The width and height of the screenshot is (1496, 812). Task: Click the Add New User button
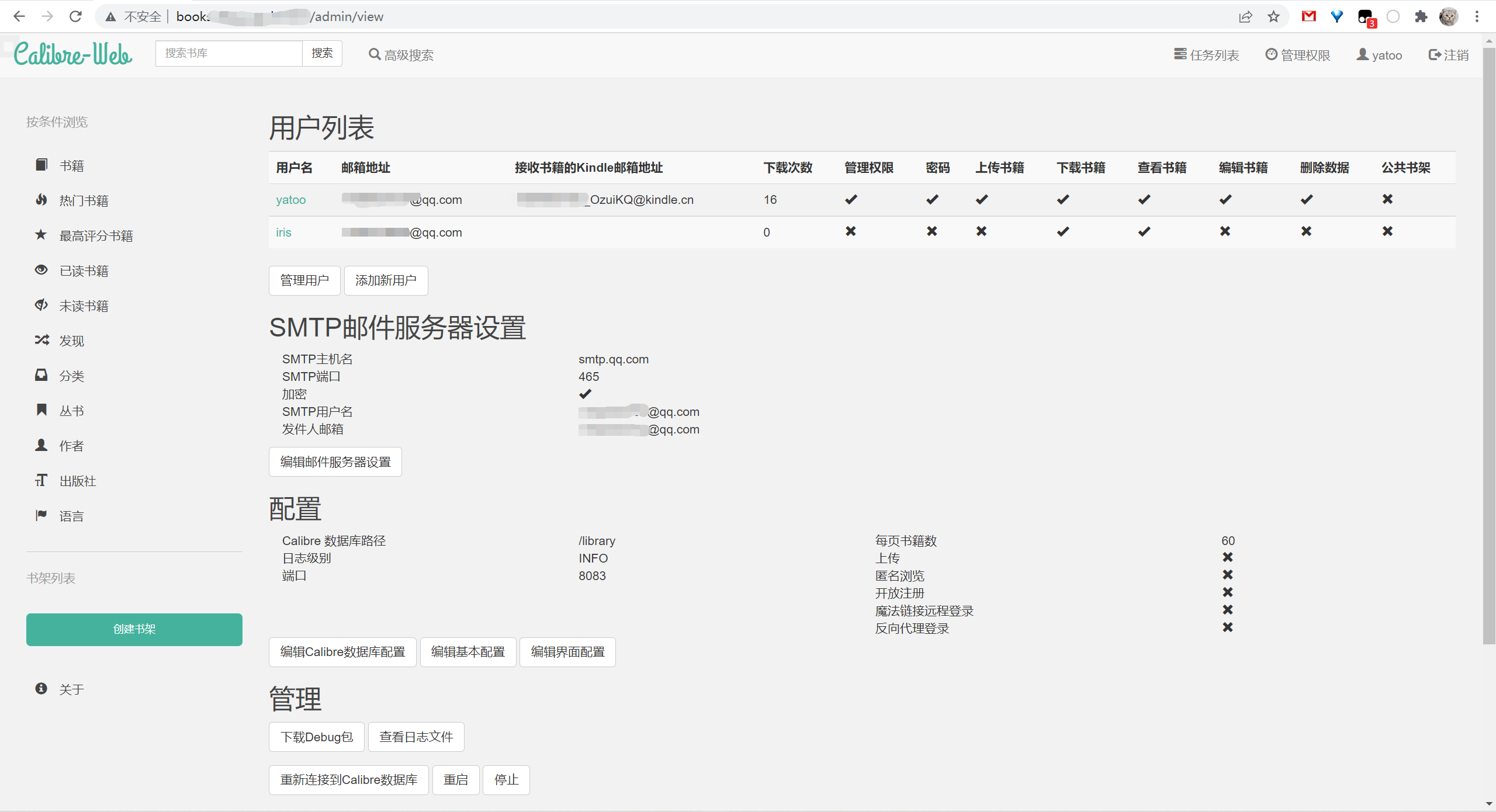386,280
